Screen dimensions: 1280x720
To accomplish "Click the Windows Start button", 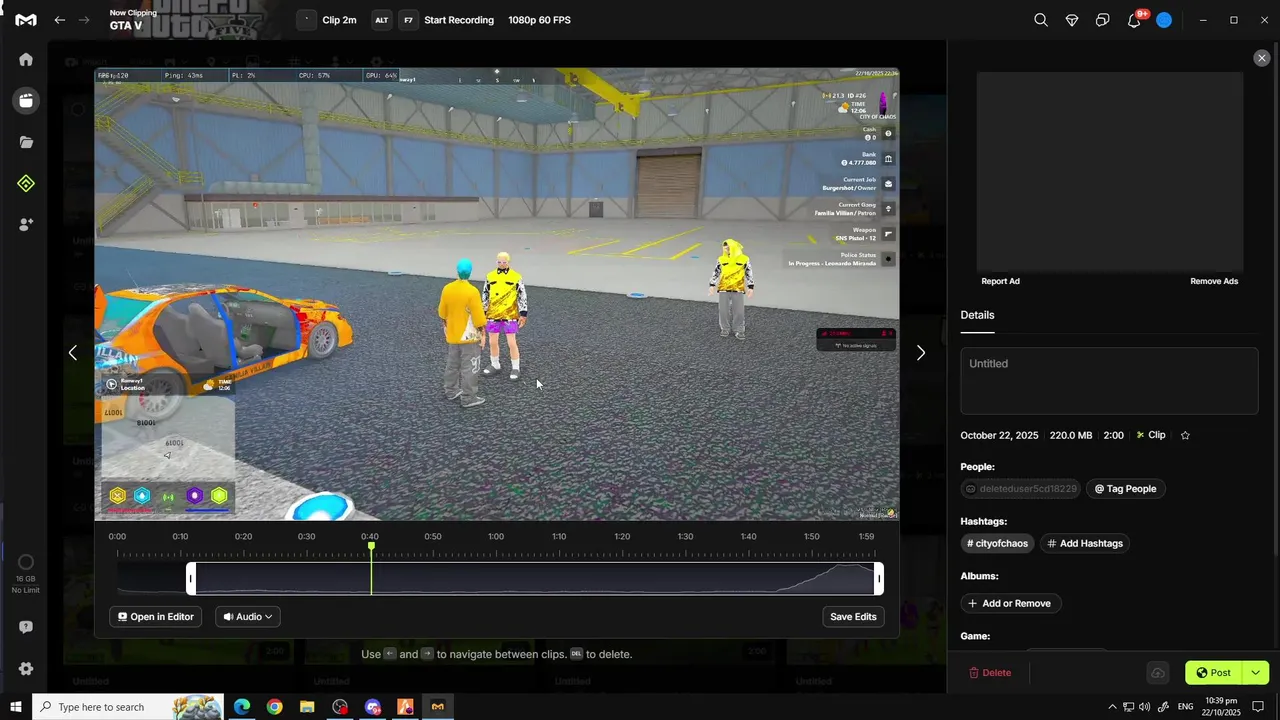I will [15, 707].
